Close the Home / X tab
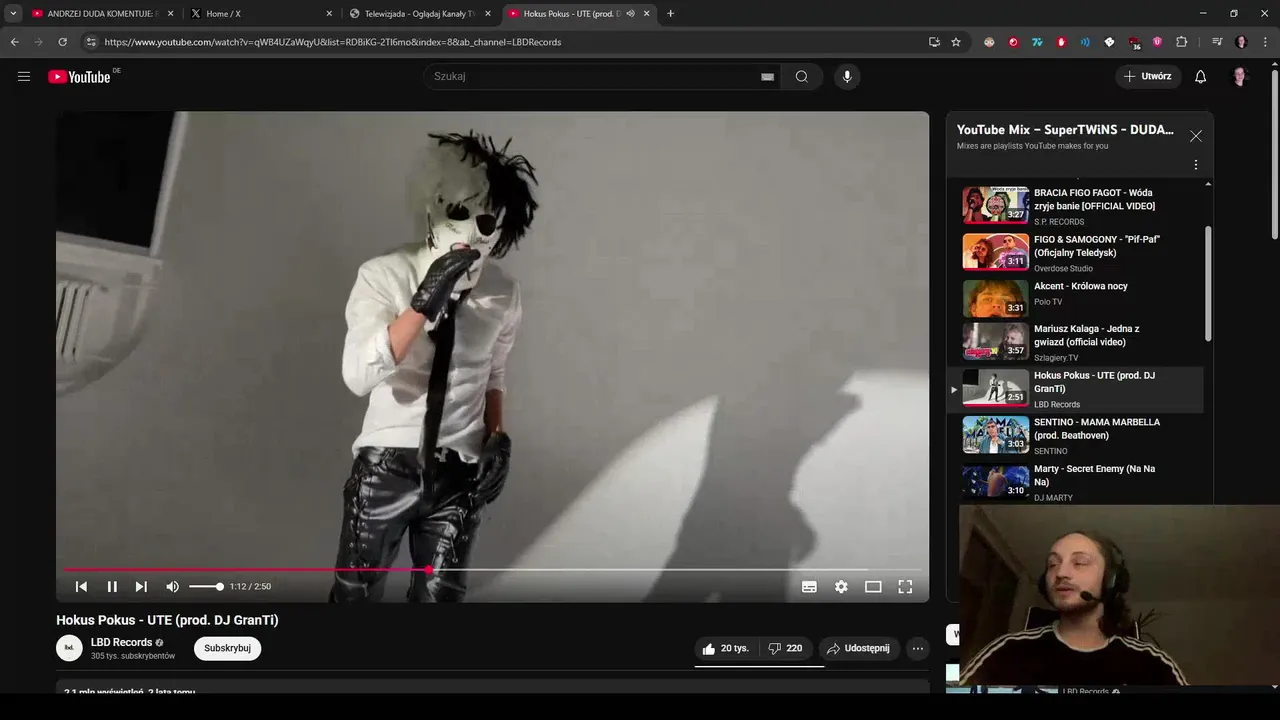Image resolution: width=1280 pixels, height=720 pixels. [329, 14]
